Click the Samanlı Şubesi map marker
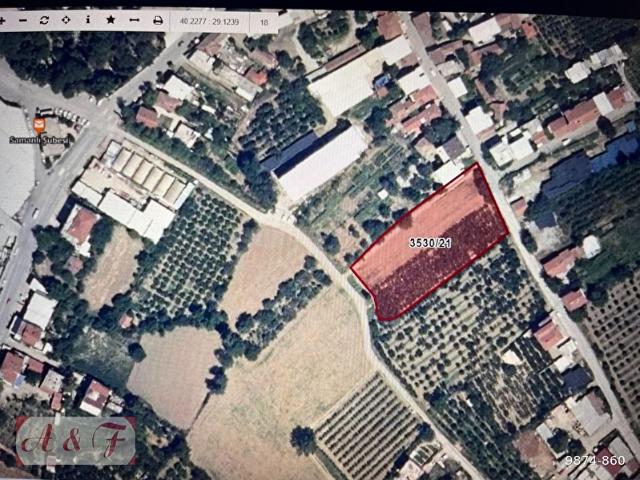Screen dimensions: 640x480 point(39,125)
